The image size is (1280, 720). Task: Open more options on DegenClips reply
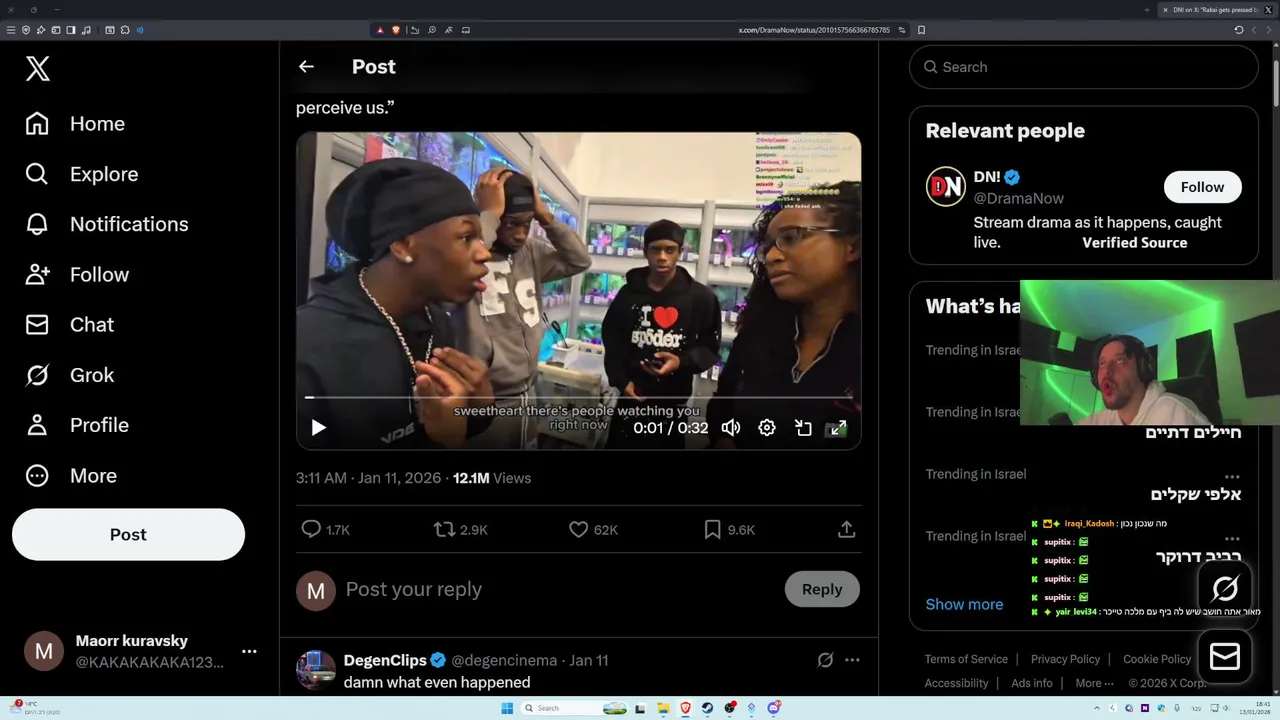tap(852, 660)
